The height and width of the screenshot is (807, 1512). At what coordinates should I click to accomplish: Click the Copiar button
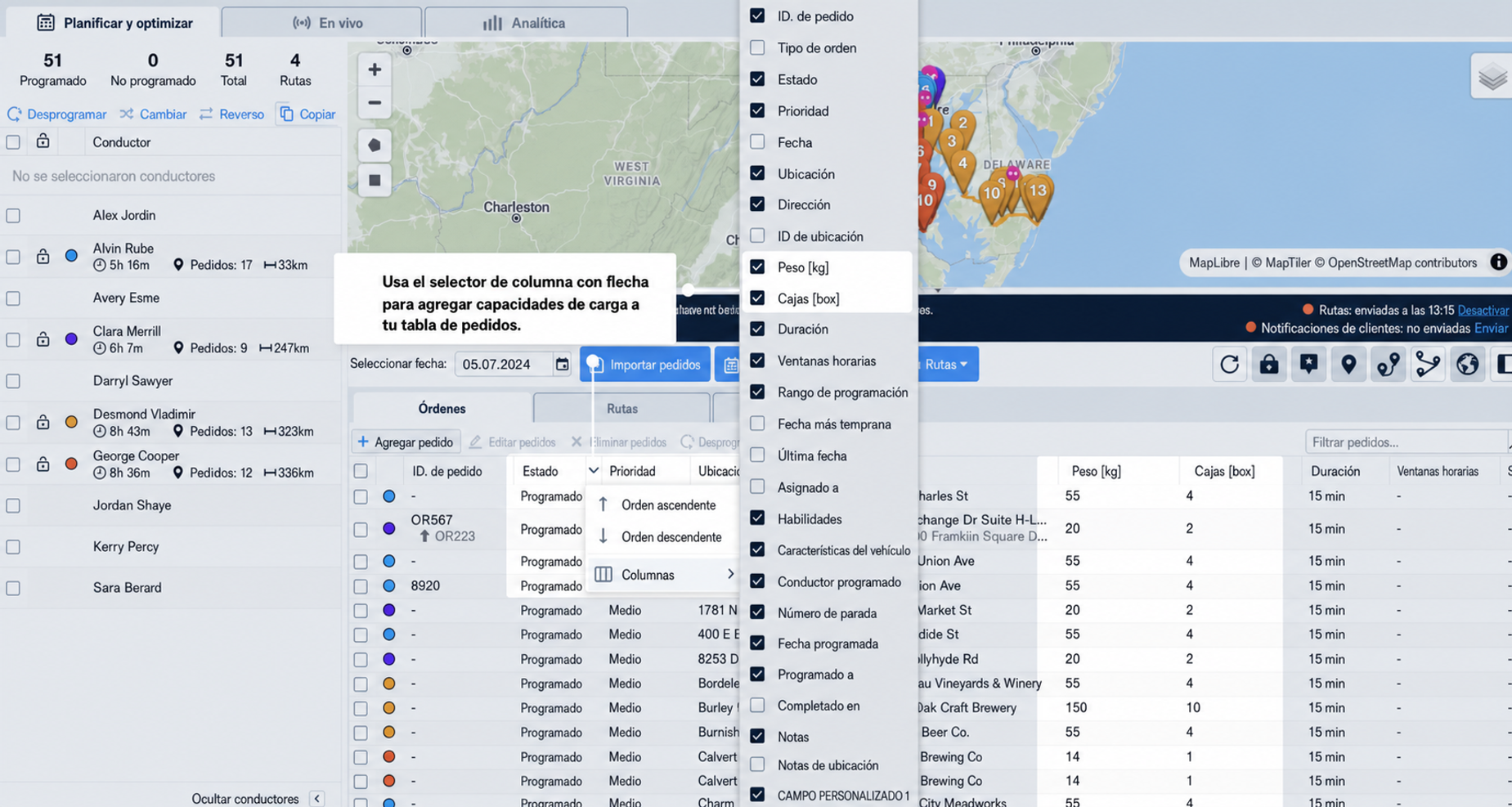[307, 114]
